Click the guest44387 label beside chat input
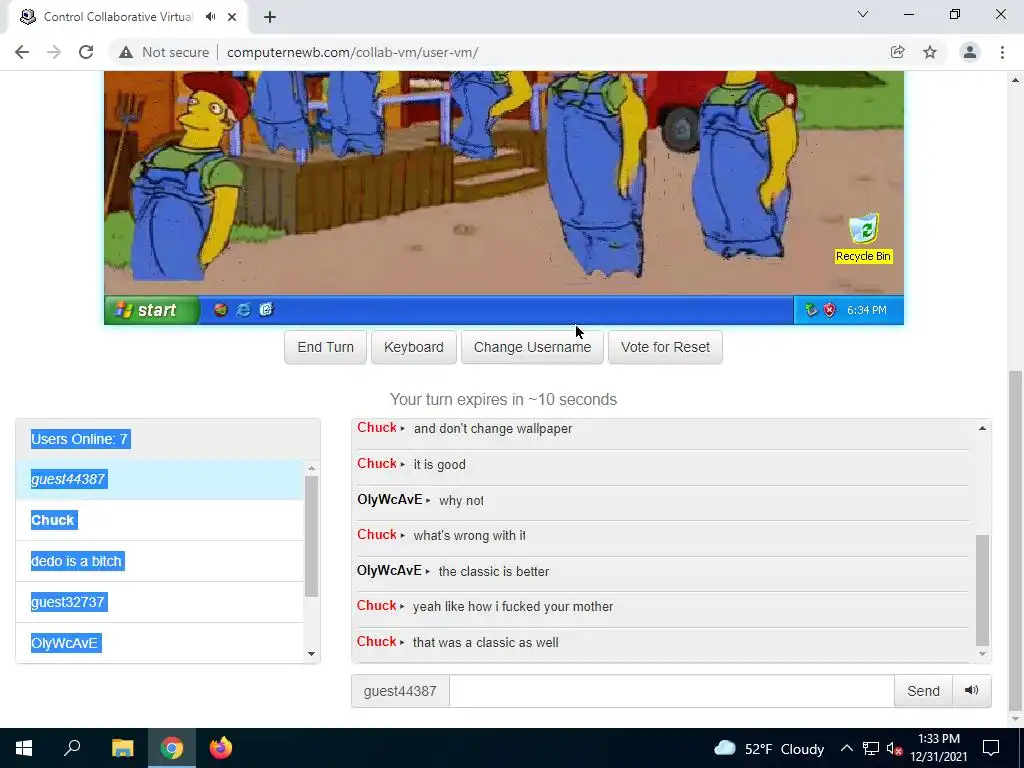 (x=400, y=691)
